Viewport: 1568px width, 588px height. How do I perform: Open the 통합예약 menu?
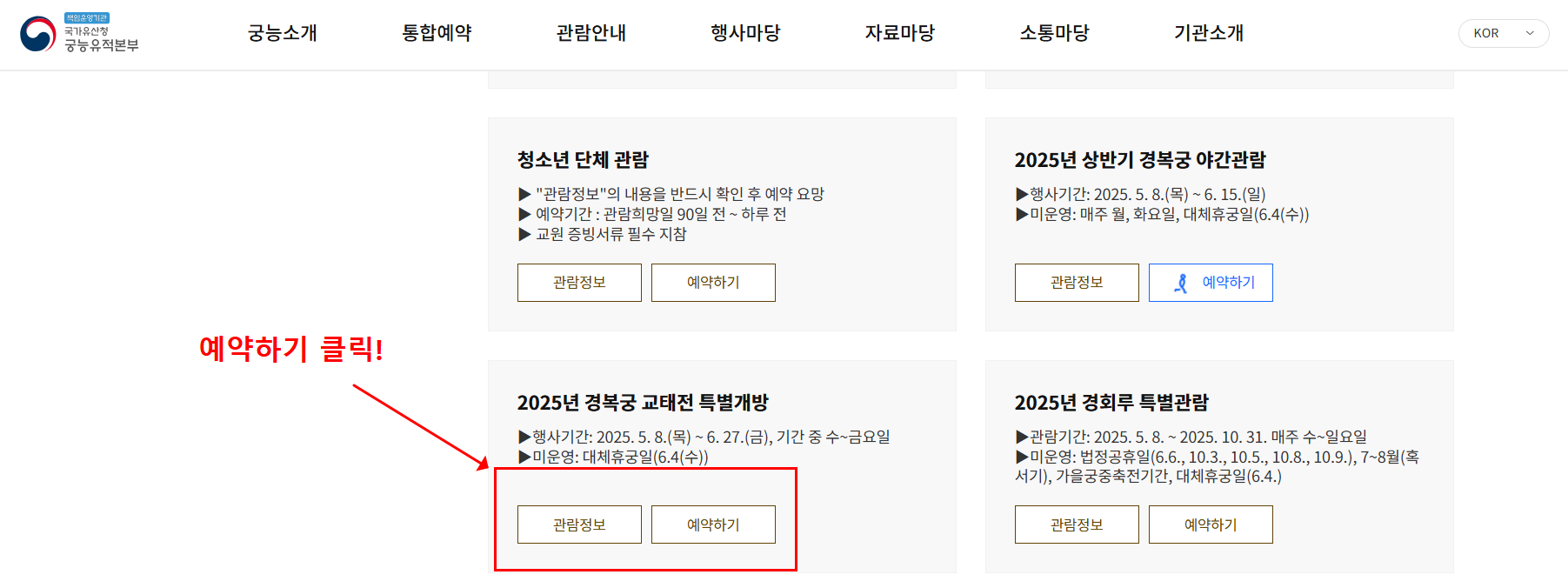click(437, 33)
